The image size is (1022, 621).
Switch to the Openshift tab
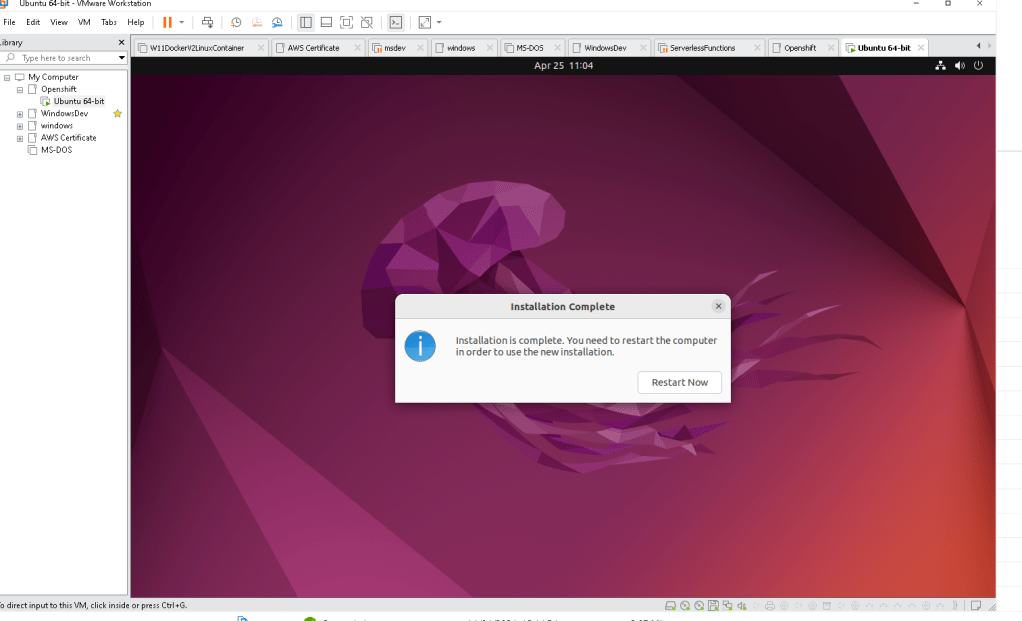point(800,48)
